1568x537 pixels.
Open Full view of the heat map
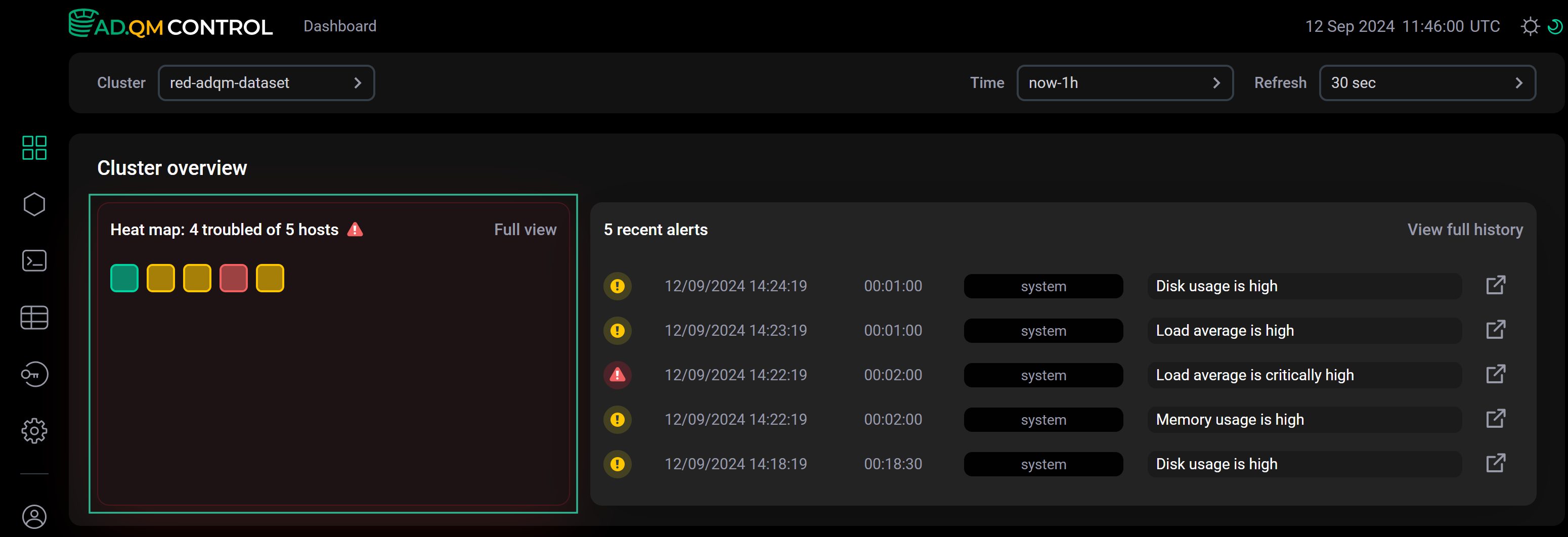click(525, 230)
